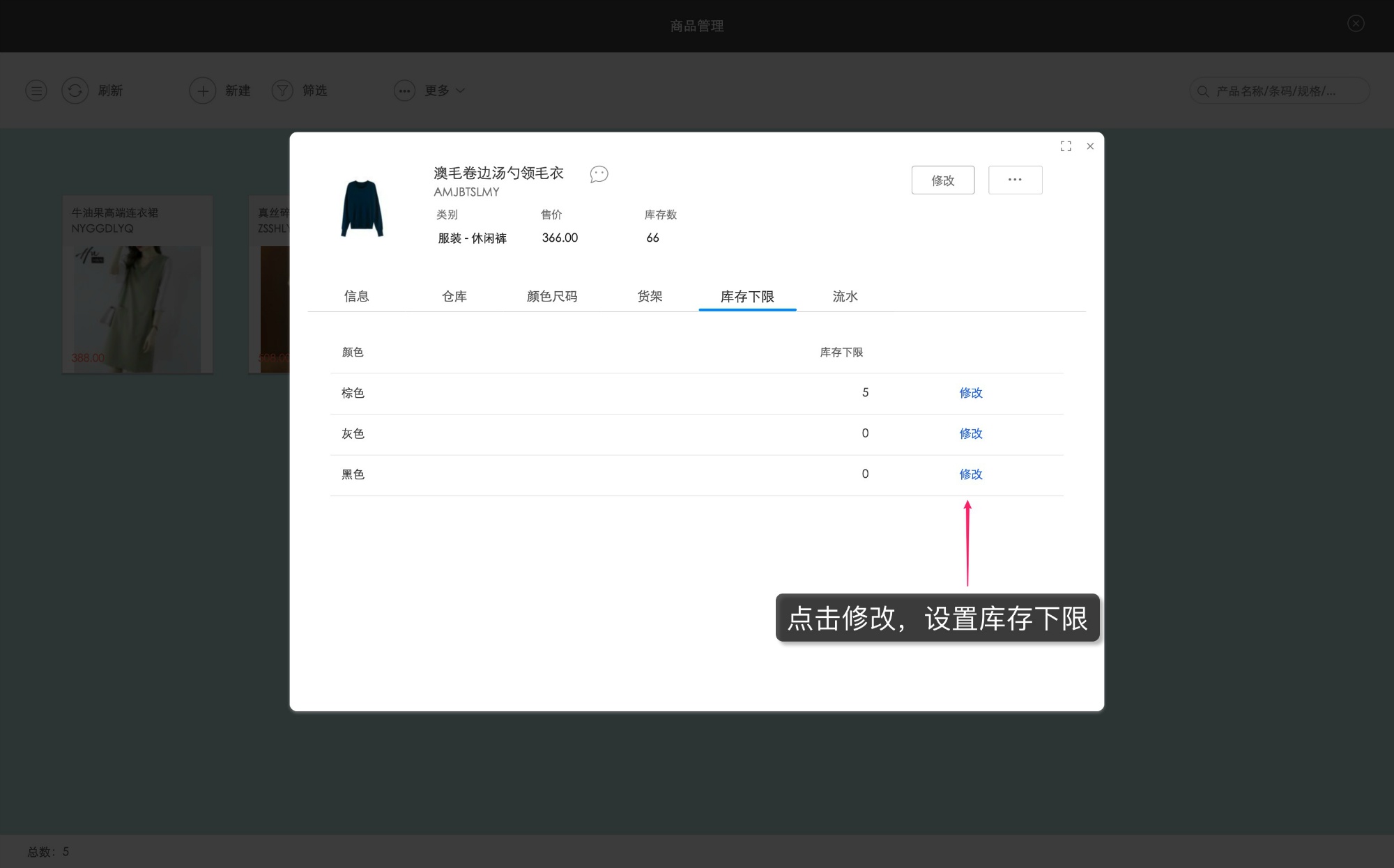Click the product code AMJBTSLMY
Image resolution: width=1394 pixels, height=868 pixels.
coord(466,192)
